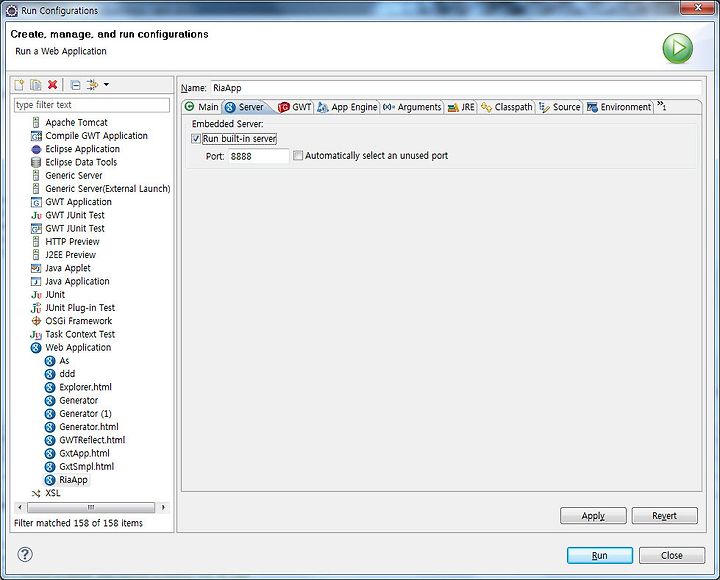Viewport: 720px width, 580px height.
Task: Click the help question mark icon
Action: click(x=25, y=554)
